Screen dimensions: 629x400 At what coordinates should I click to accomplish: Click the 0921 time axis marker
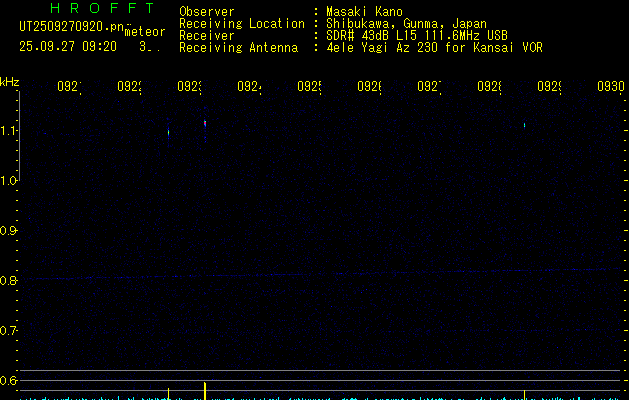tap(69, 86)
